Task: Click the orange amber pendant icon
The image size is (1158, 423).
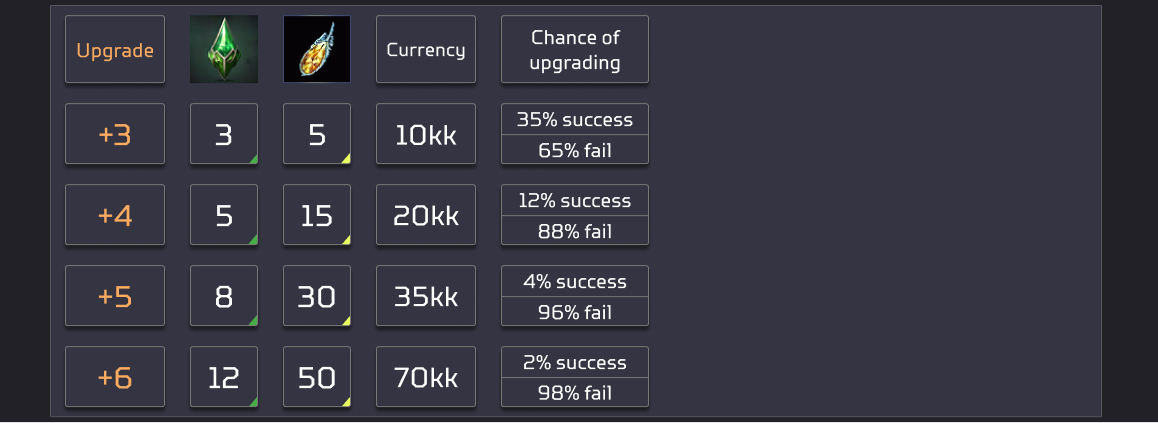Action: [317, 49]
